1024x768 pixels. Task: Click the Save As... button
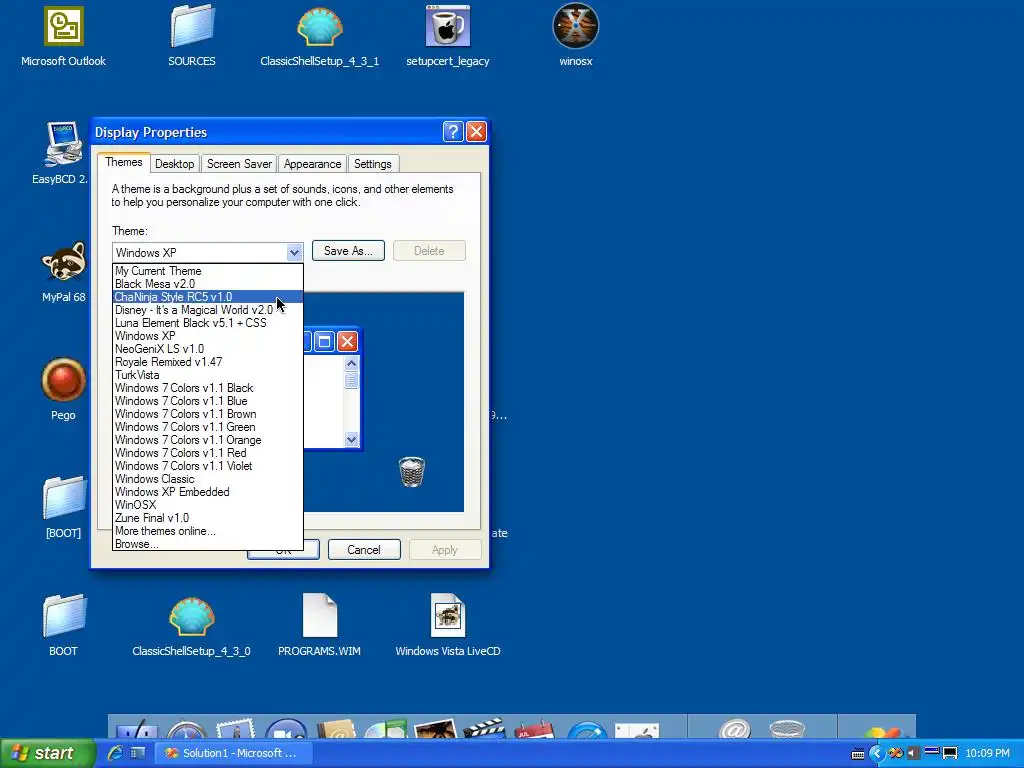coord(348,251)
